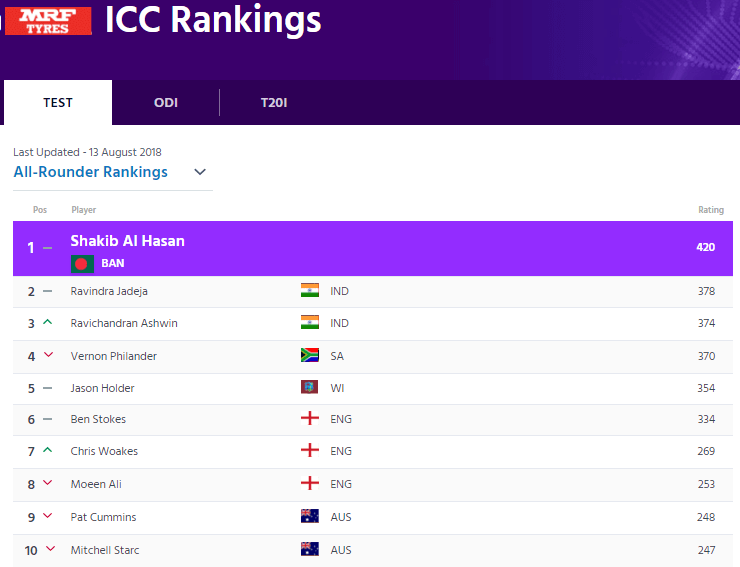The width and height of the screenshot is (740, 567).
Task: Open Shakib Al Hasan's player profile
Action: click(127, 241)
